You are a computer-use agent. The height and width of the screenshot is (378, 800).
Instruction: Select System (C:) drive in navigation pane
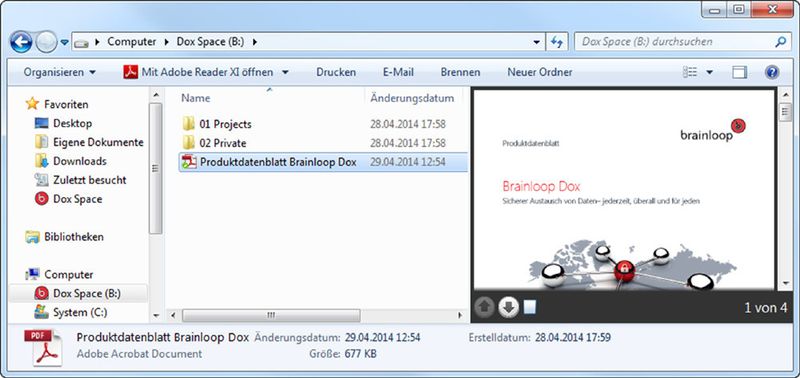pos(80,312)
